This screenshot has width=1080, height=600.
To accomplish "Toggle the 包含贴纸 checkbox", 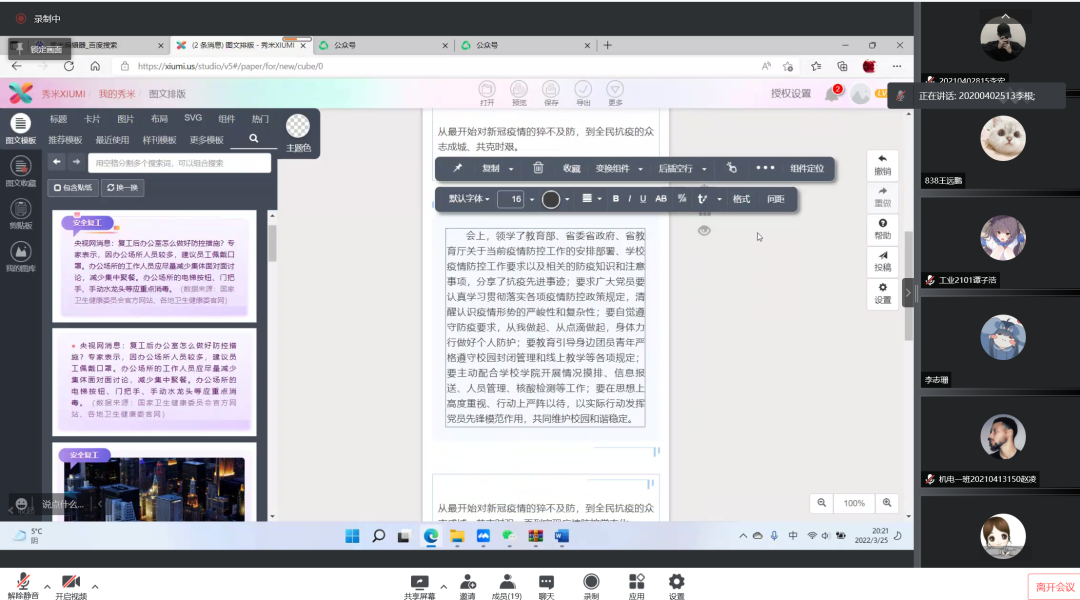I will pyautogui.click(x=74, y=187).
